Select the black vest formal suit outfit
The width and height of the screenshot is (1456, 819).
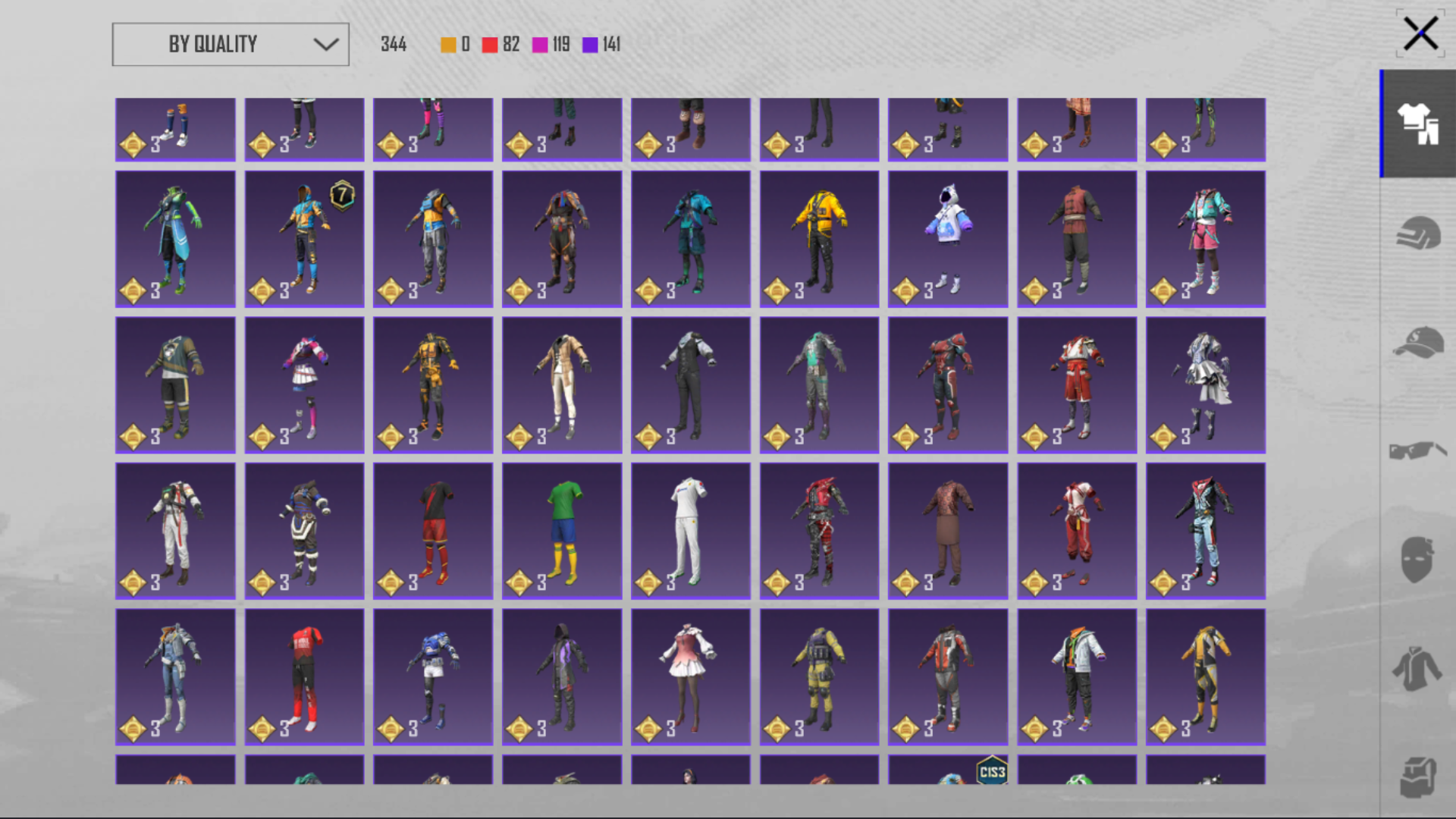(691, 385)
